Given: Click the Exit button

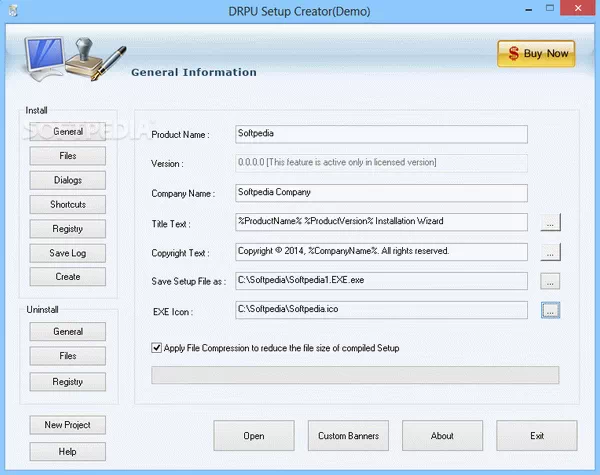Looking at the screenshot, I should point(537,436).
